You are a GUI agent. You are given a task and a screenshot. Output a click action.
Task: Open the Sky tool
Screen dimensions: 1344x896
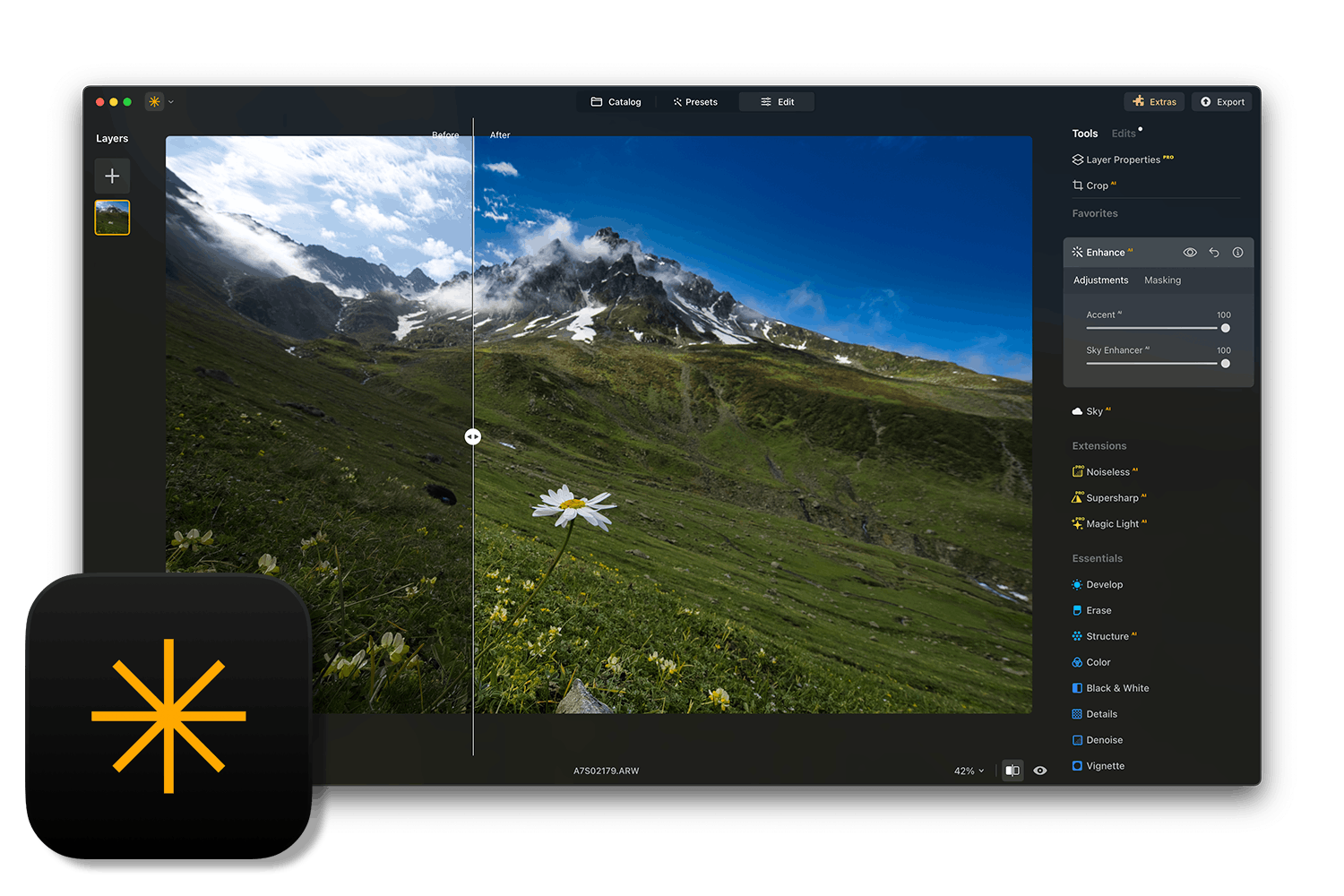coord(1091,411)
